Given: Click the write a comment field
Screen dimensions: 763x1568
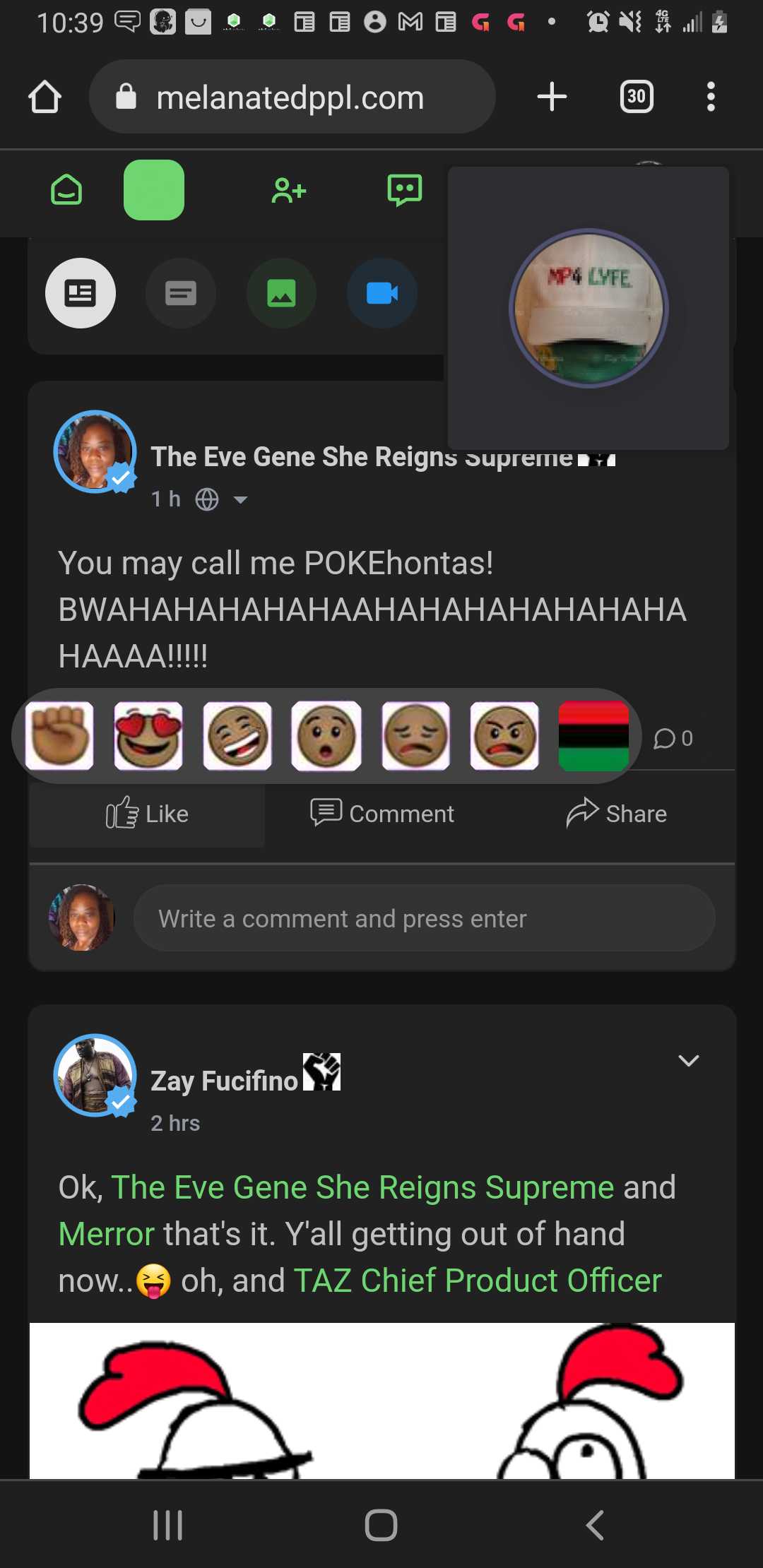Looking at the screenshot, I should pos(424,918).
